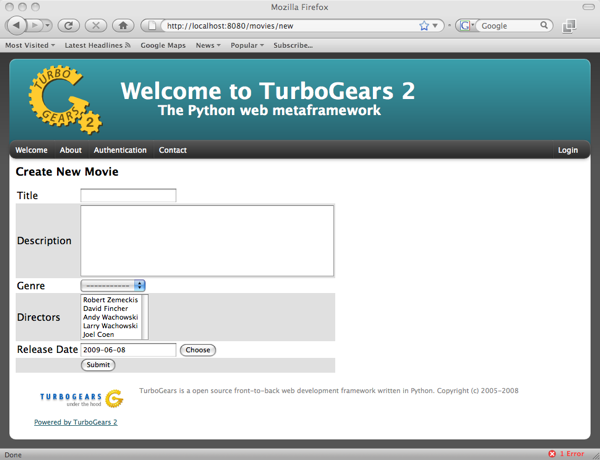Expand the Popular bookmarks folder
Screen dimensions: 600x460
(247, 45)
